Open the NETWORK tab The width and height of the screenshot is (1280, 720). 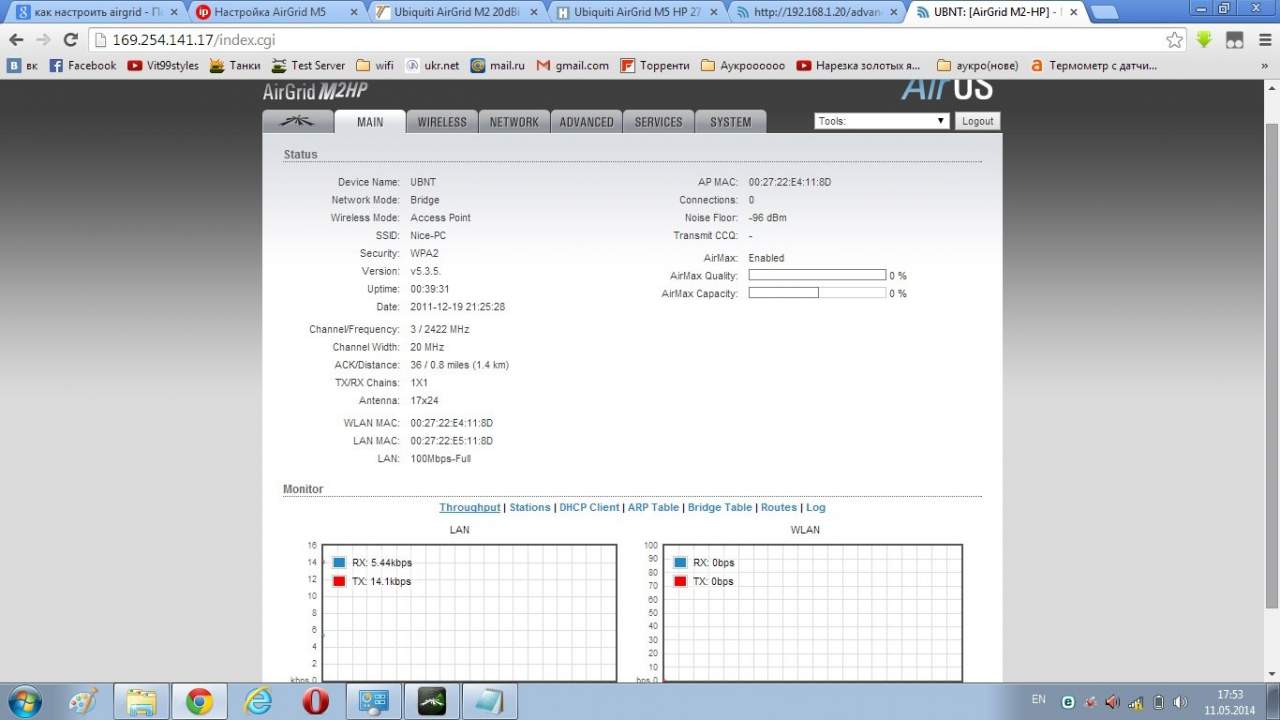coord(514,122)
